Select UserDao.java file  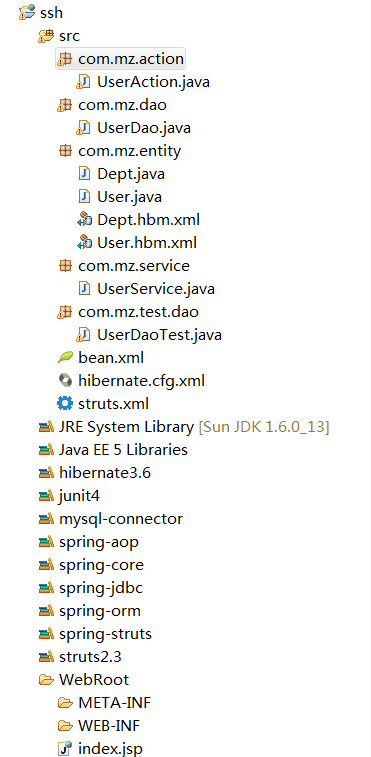pos(143,128)
